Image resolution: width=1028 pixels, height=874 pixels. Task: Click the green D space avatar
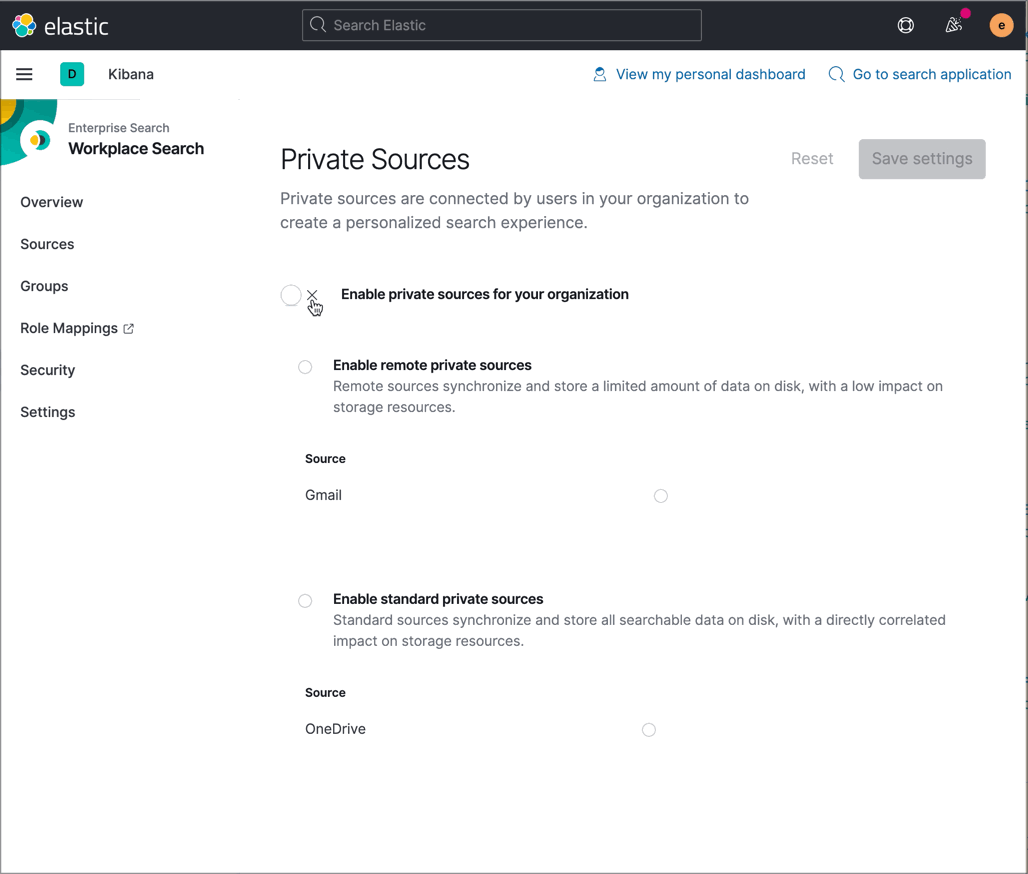coord(72,74)
